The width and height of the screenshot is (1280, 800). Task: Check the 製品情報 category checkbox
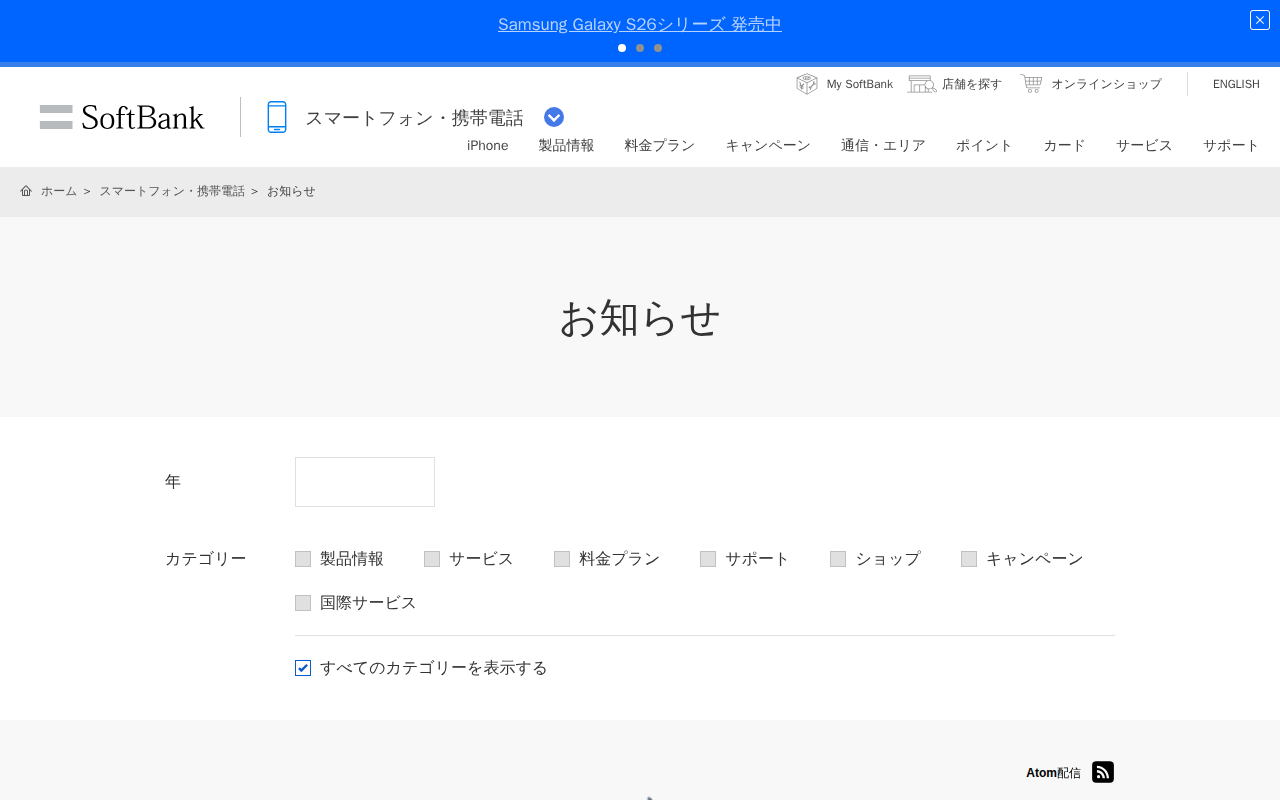(303, 559)
